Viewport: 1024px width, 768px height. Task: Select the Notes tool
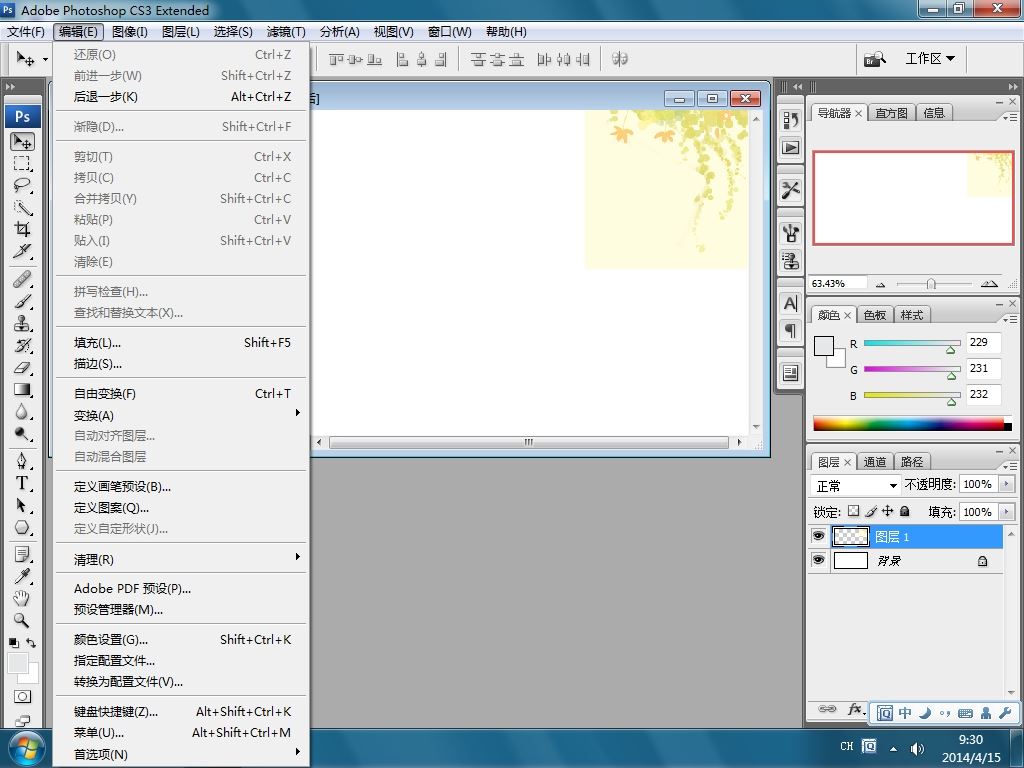click(22, 554)
